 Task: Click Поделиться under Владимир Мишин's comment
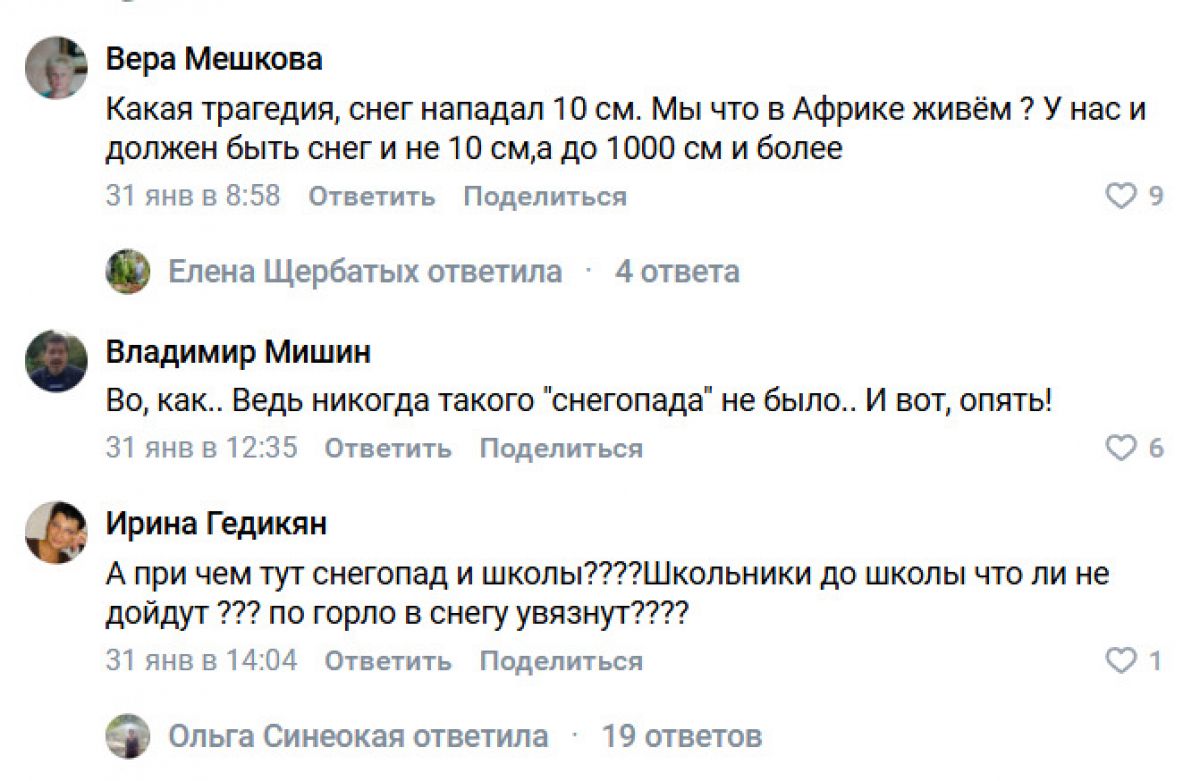point(561,448)
